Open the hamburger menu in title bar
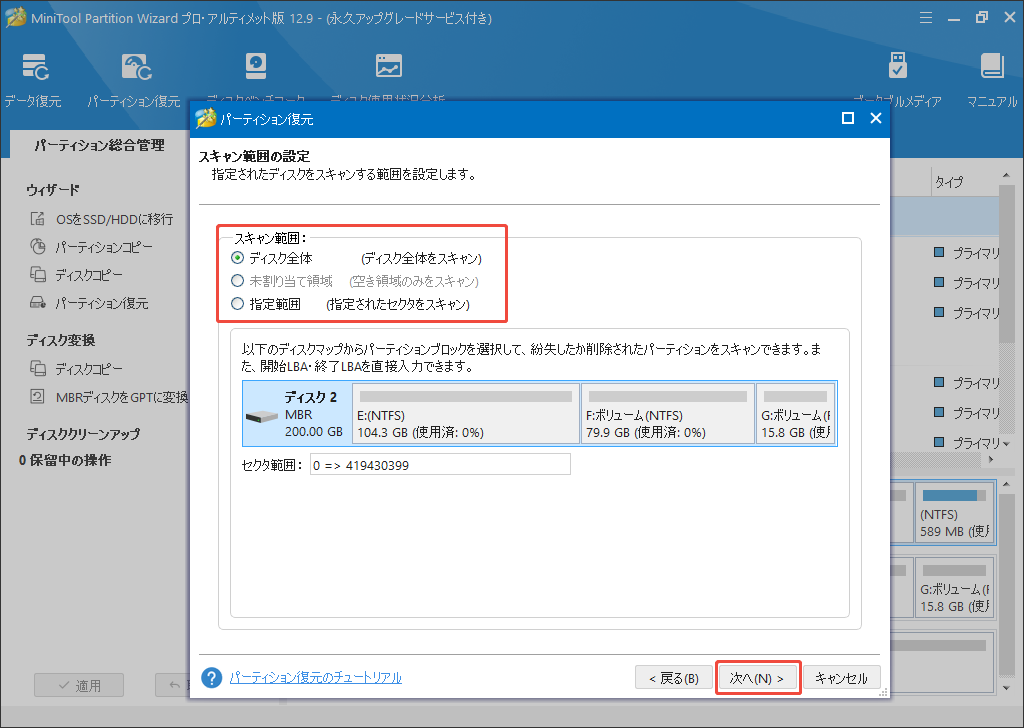This screenshot has width=1024, height=728. coord(925,18)
